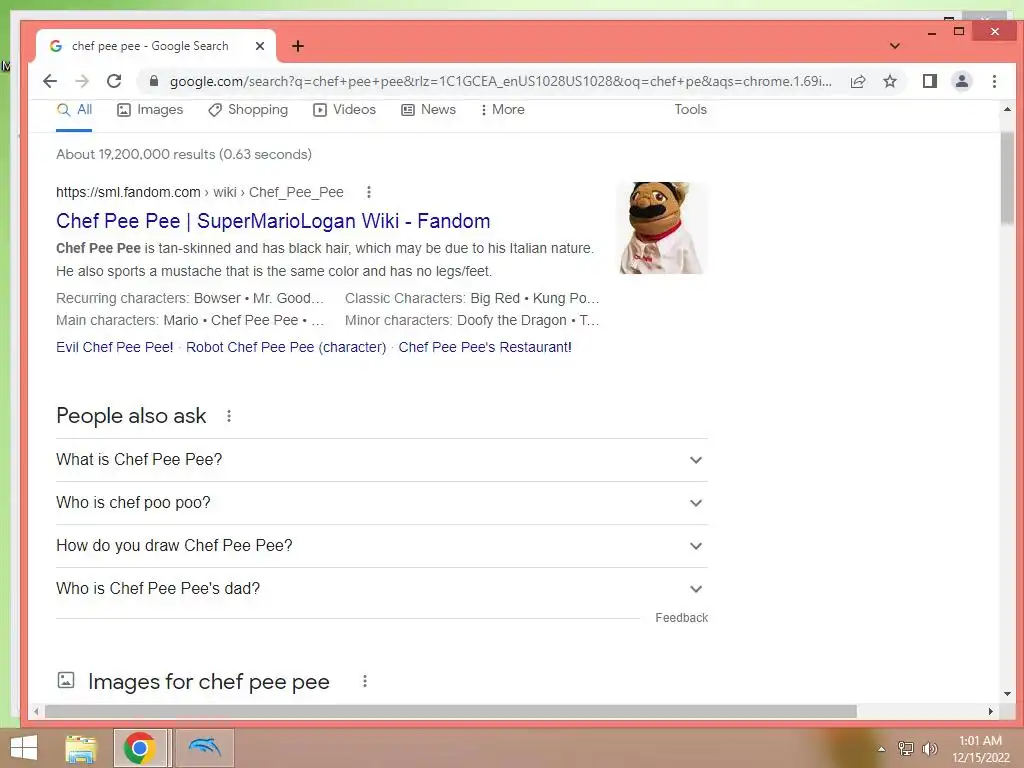Go back to the previous page
Image resolution: width=1024 pixels, height=768 pixels.
(x=50, y=81)
